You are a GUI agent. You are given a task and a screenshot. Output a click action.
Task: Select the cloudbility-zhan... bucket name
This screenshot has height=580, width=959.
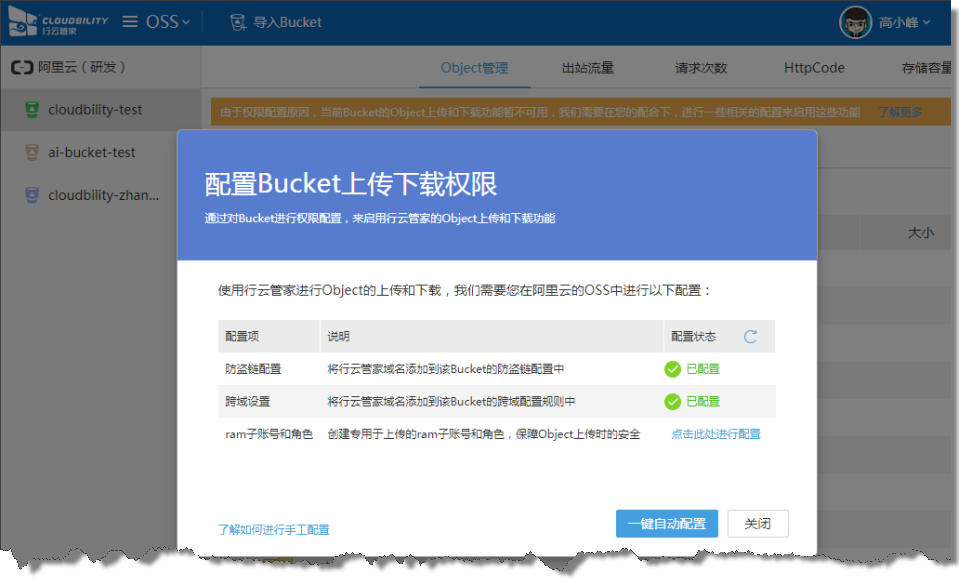(x=103, y=195)
